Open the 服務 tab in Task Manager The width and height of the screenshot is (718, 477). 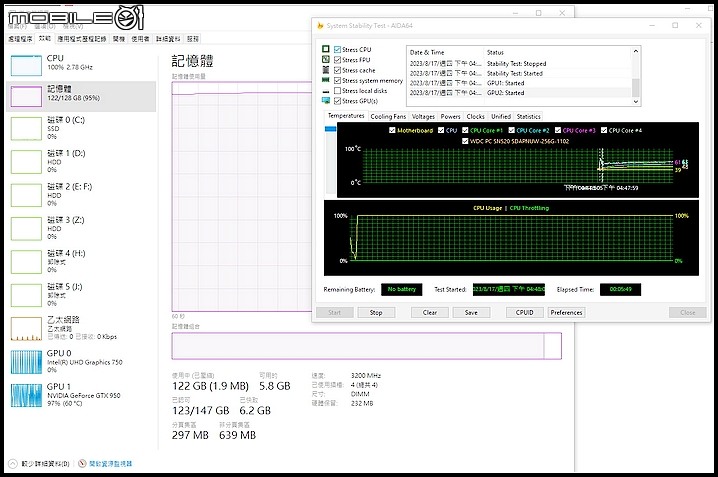tap(193, 39)
